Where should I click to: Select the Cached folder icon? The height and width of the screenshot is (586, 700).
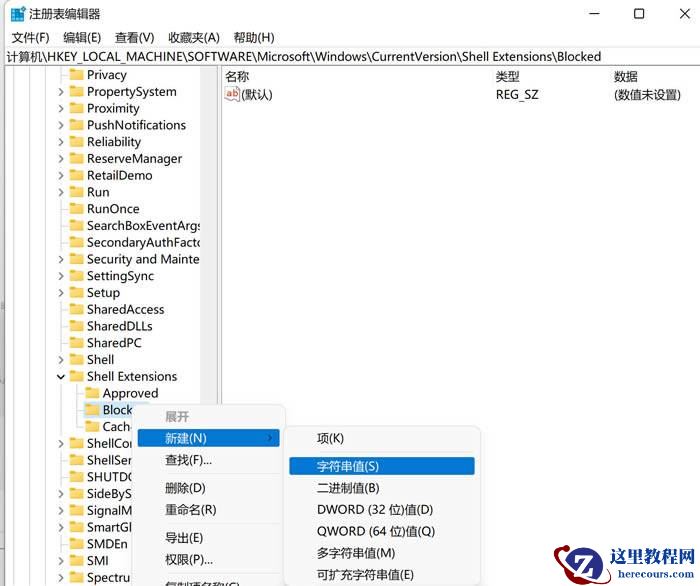92,427
